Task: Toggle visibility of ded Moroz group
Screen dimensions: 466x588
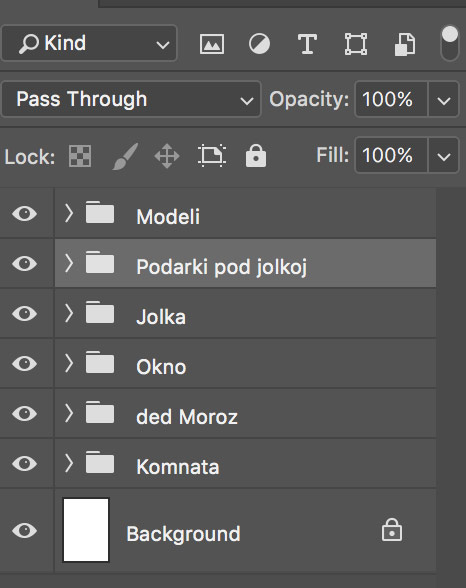Action: pyautogui.click(x=25, y=414)
